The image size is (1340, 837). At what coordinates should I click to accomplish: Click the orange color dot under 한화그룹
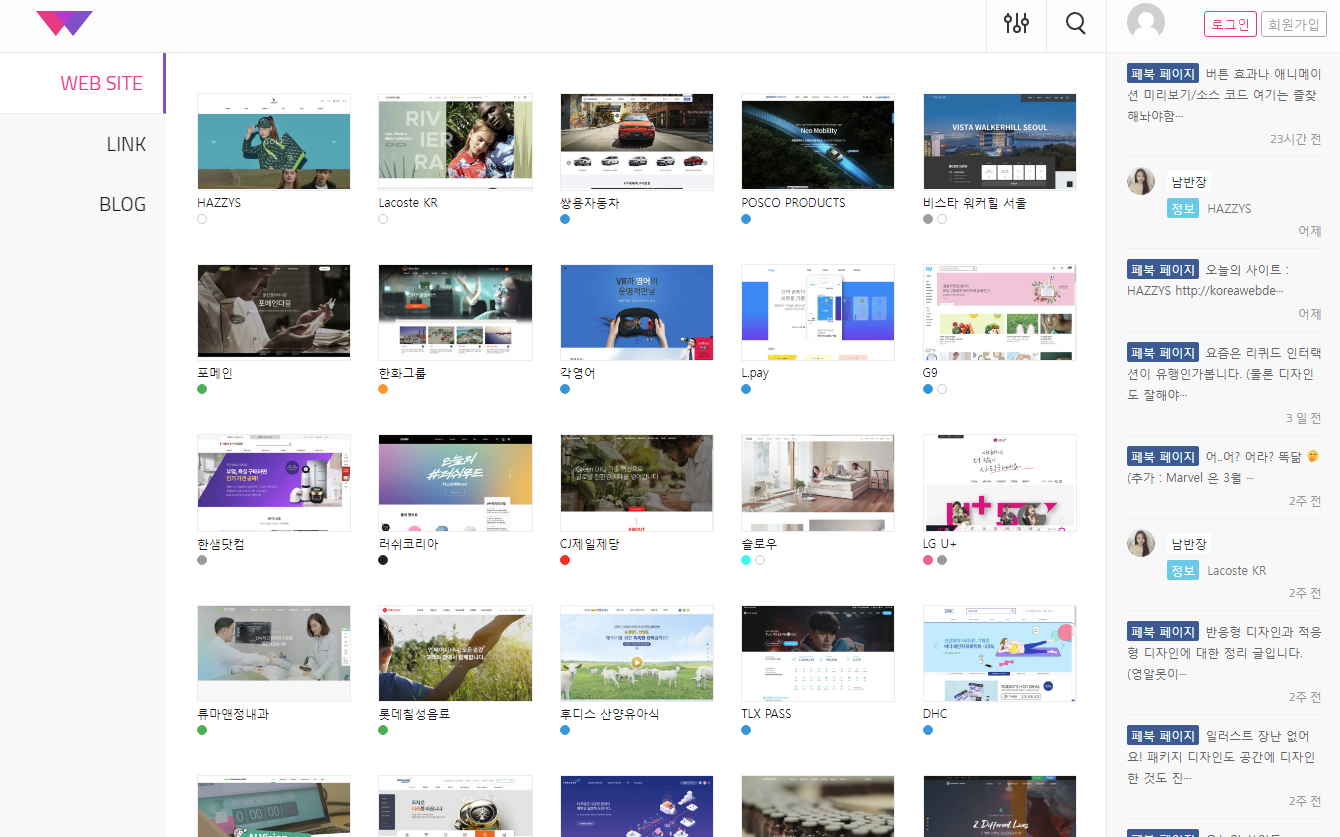pyautogui.click(x=383, y=389)
